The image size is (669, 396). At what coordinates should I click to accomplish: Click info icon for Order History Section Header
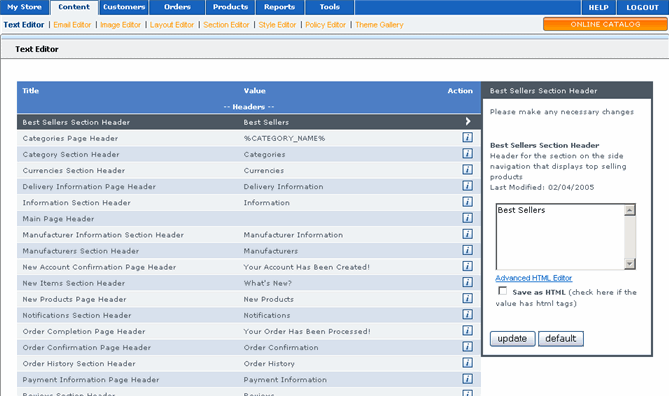pyautogui.click(x=467, y=363)
